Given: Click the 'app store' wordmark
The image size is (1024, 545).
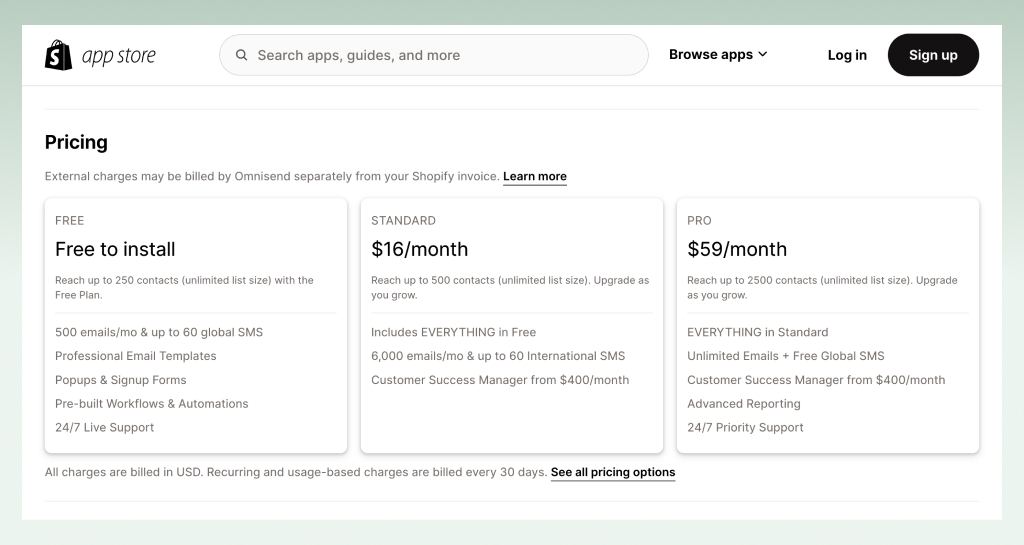Looking at the screenshot, I should 118,56.
